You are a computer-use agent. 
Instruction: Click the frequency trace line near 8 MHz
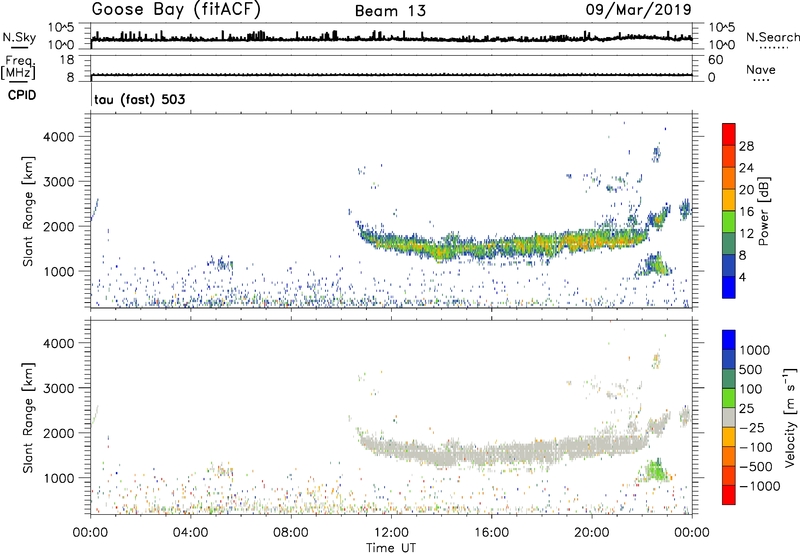point(391,75)
